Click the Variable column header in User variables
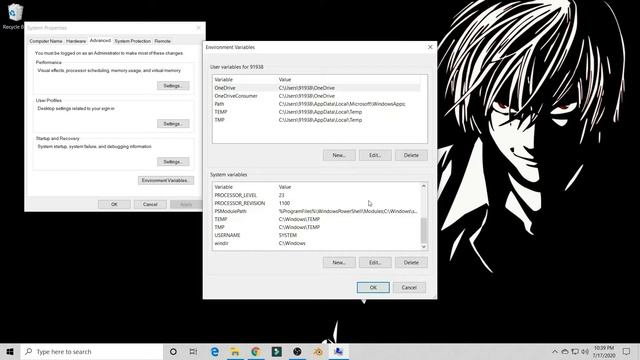The image size is (640, 360). 245,80
